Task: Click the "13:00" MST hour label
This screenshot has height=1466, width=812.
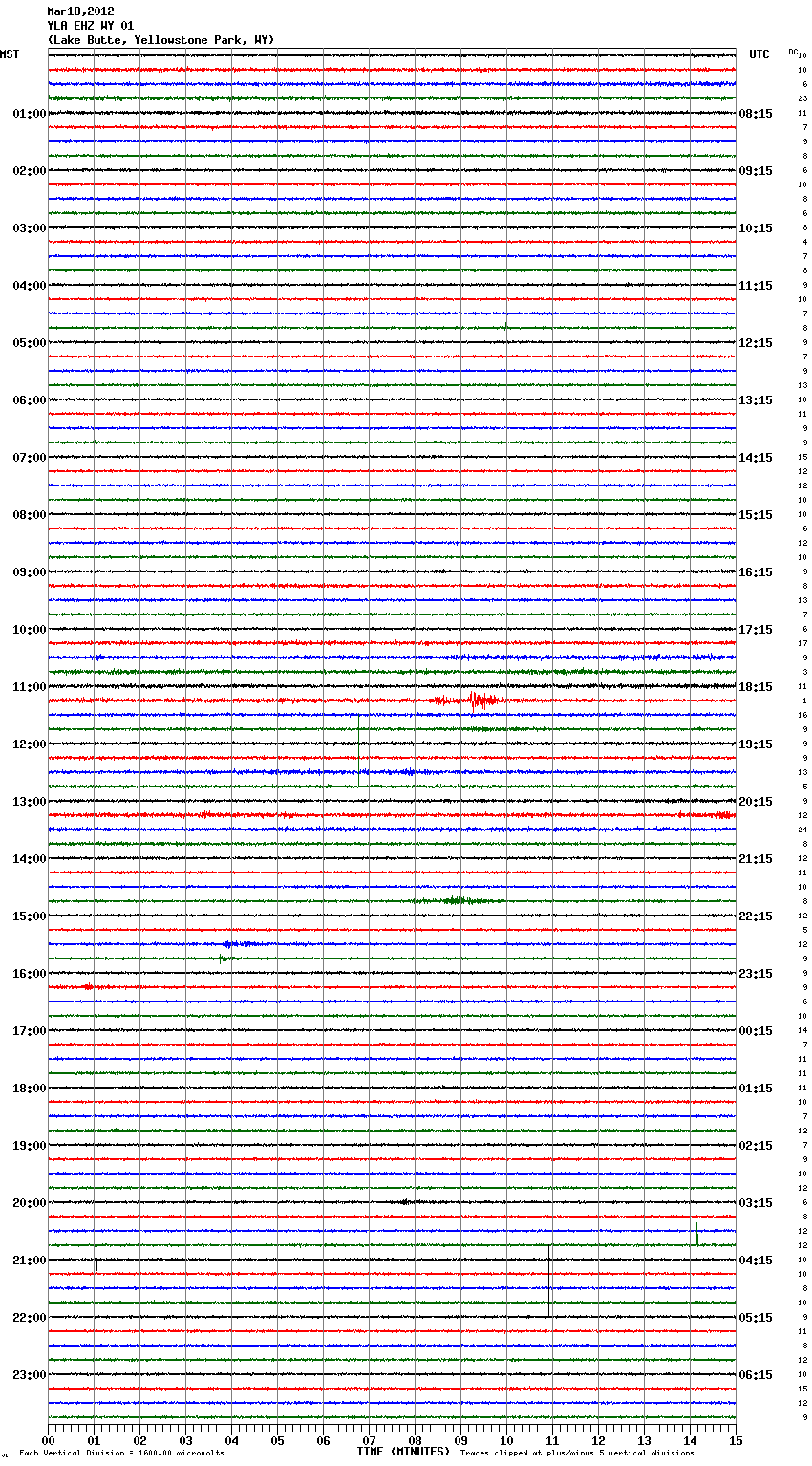Action: [30, 802]
